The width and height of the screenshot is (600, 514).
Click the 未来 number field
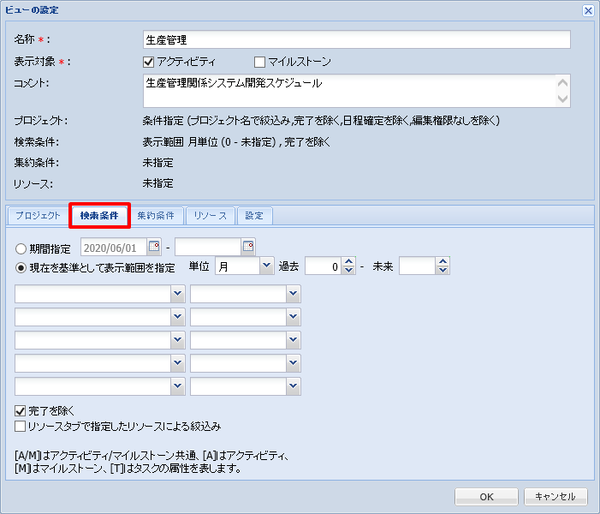[x=417, y=266]
